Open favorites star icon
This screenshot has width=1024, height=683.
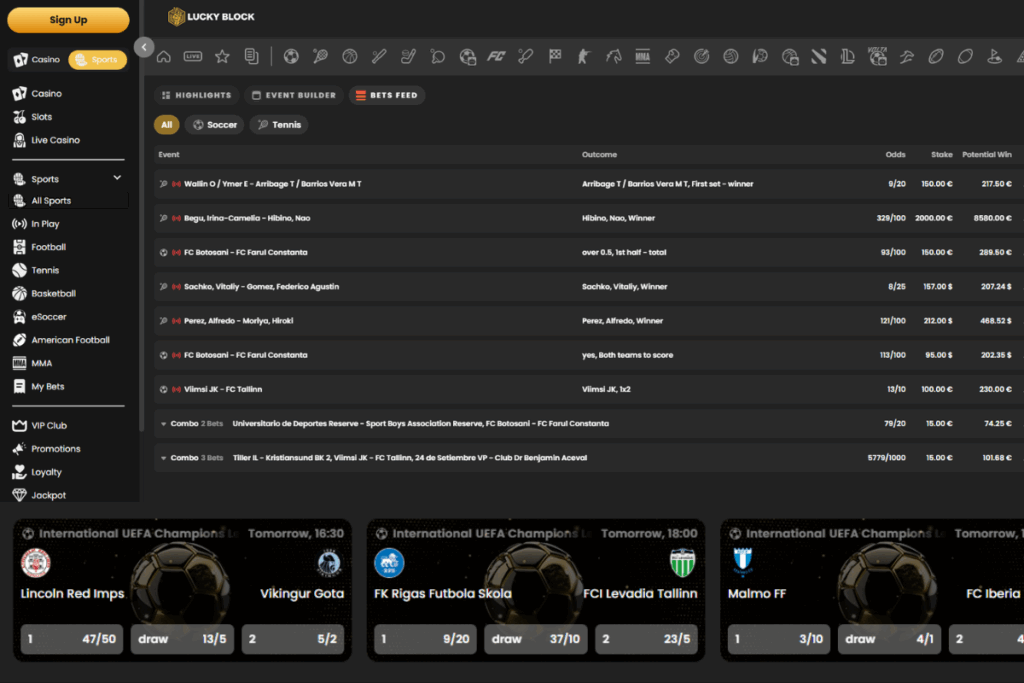(222, 57)
